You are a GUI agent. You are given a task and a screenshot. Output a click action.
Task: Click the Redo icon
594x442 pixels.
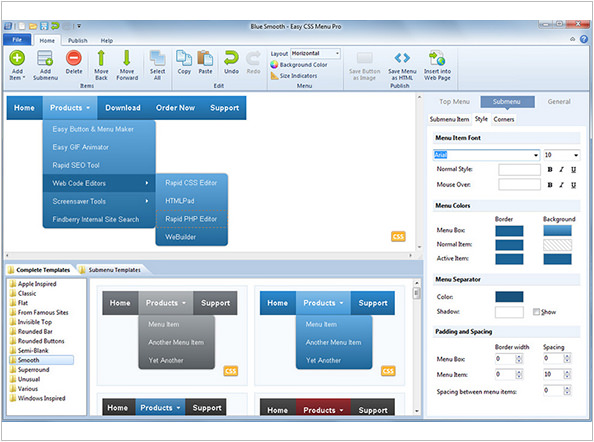click(x=253, y=58)
